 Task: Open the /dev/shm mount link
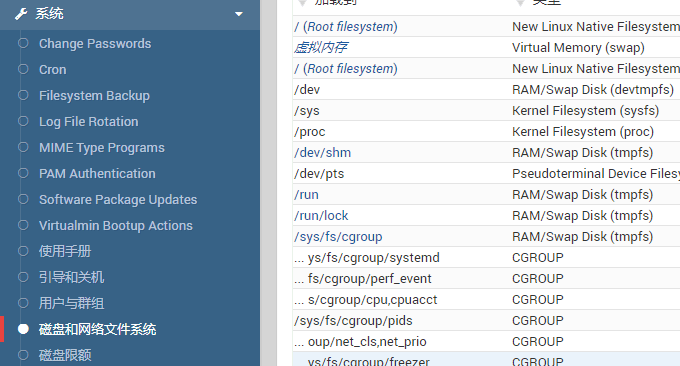322,153
